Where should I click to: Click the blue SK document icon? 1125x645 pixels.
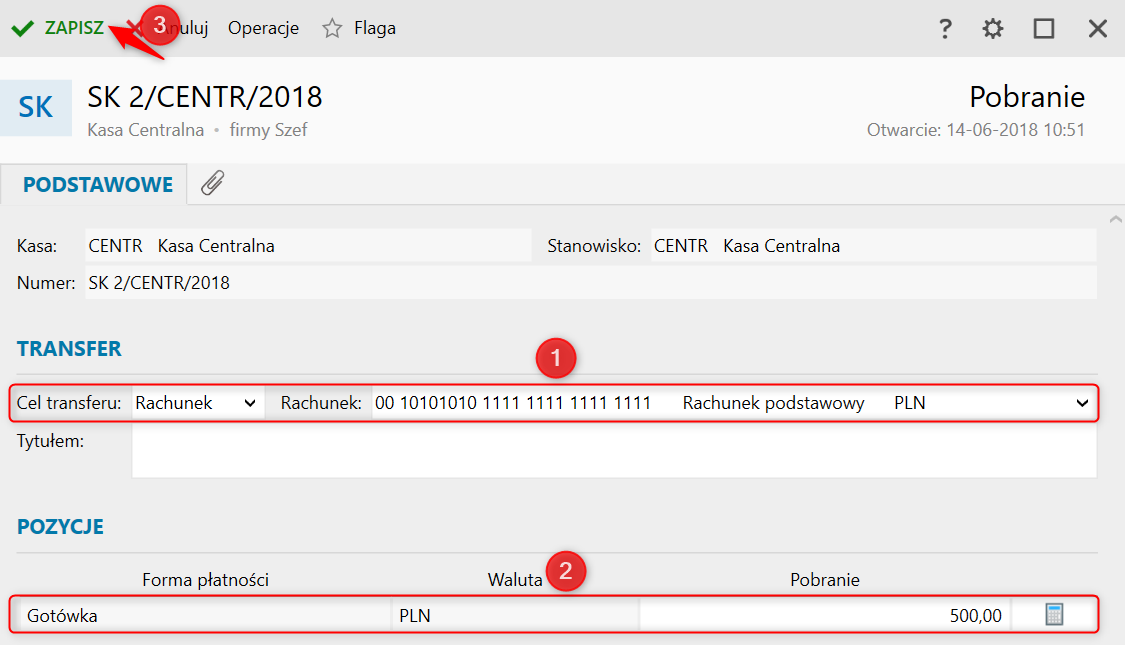pyautogui.click(x=36, y=107)
